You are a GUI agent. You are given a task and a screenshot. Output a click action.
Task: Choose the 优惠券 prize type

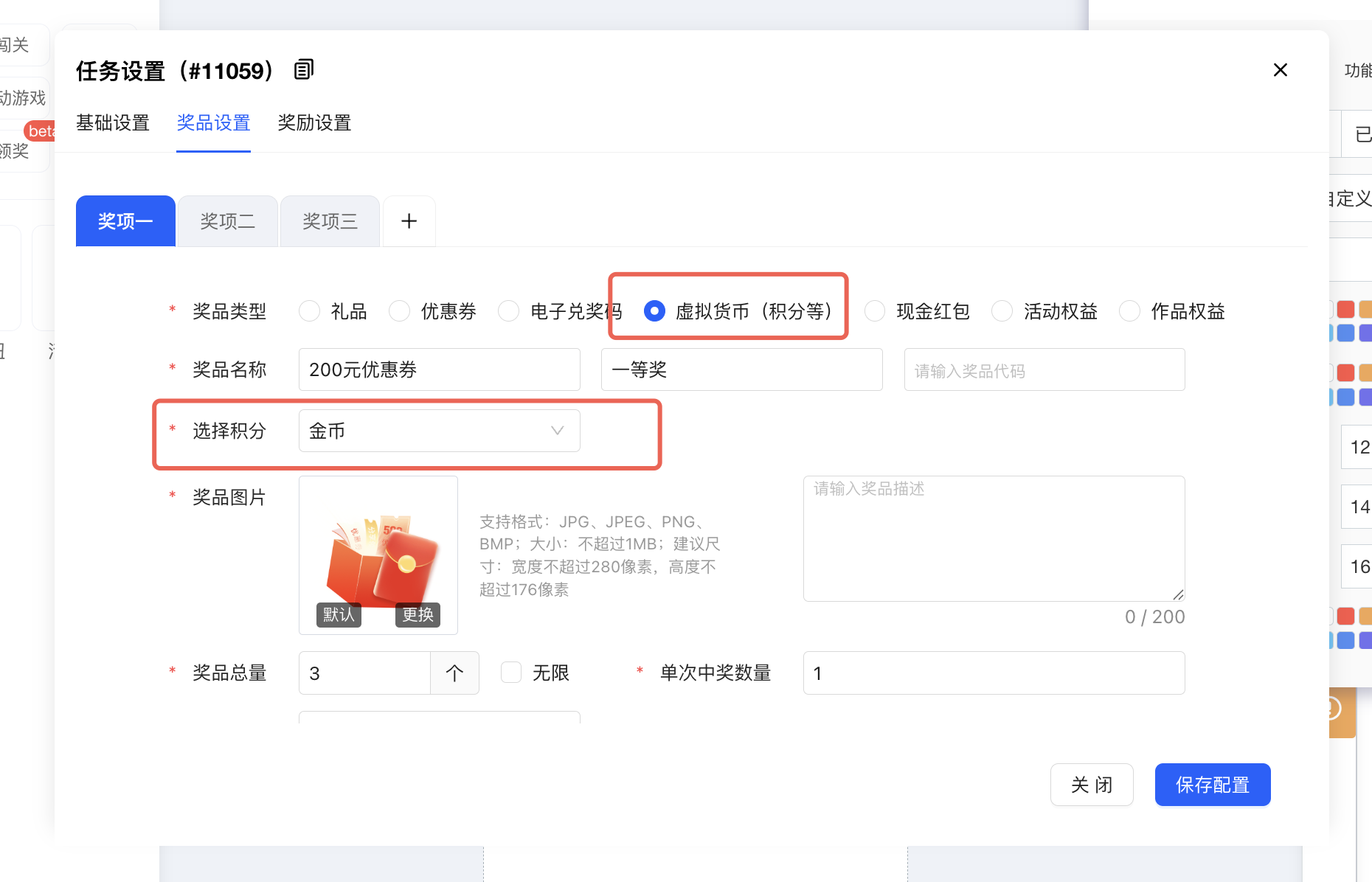pos(400,311)
